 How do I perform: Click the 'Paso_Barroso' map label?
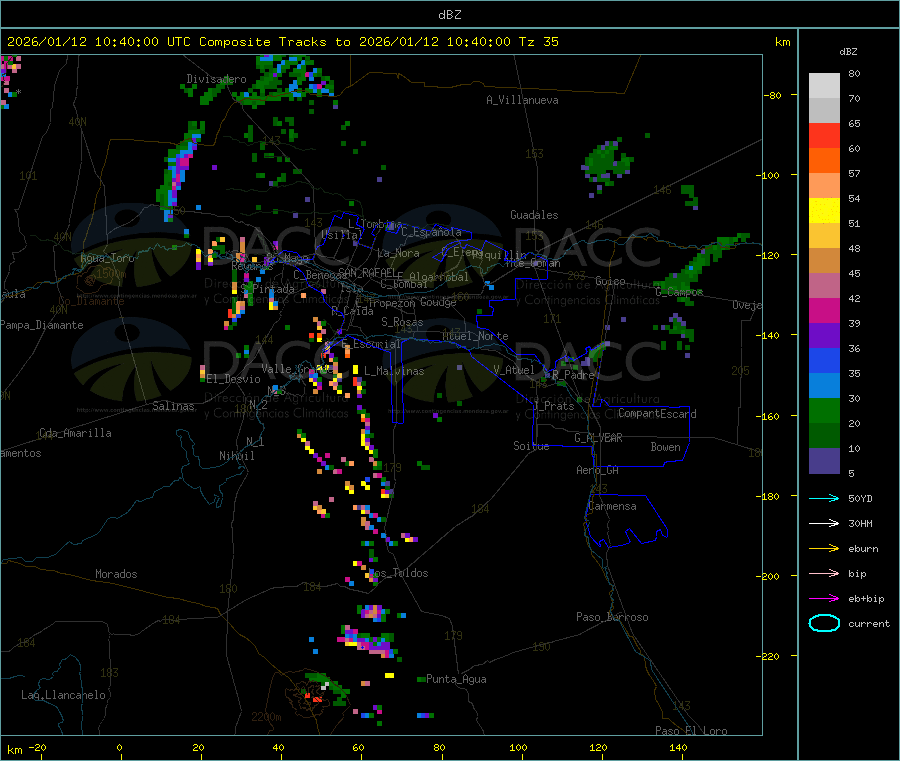(612, 617)
